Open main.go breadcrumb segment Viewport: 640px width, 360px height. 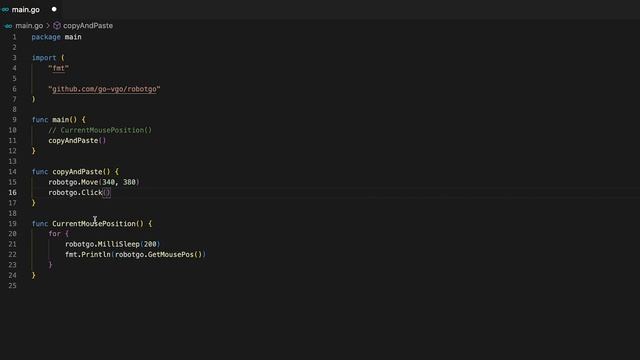pyautogui.click(x=29, y=25)
